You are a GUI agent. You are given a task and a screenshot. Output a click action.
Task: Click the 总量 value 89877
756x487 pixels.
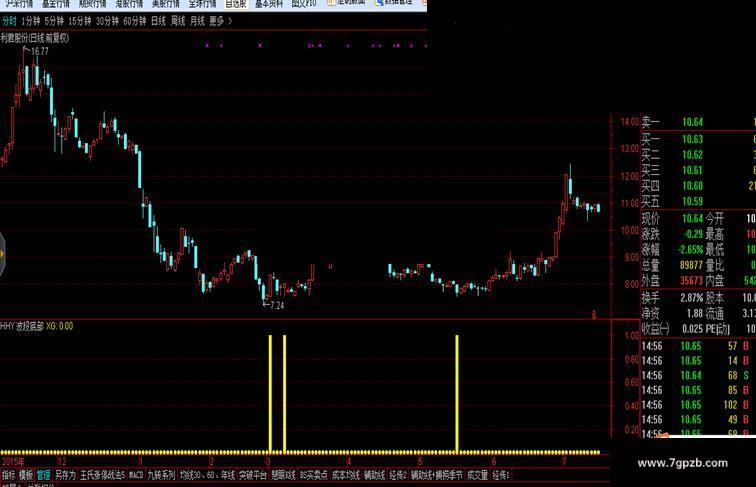pyautogui.click(x=691, y=265)
